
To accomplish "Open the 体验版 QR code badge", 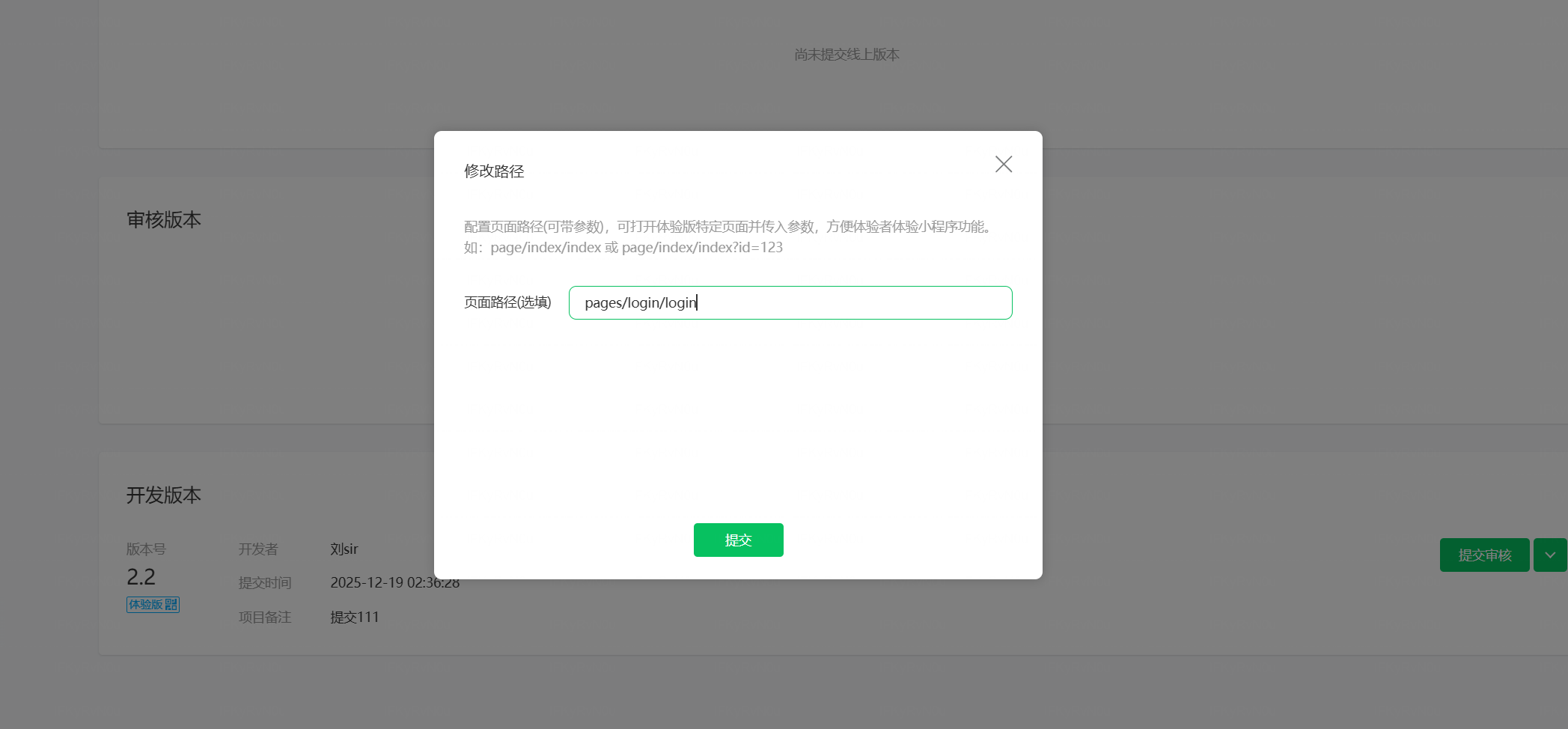I will [153, 605].
